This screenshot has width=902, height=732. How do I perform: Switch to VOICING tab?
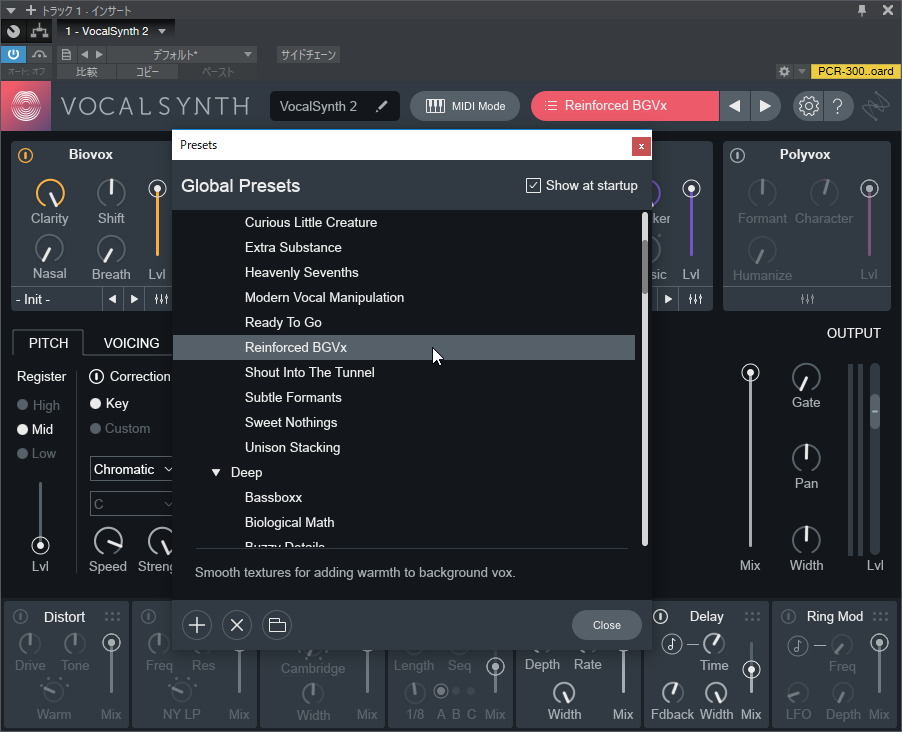point(131,343)
